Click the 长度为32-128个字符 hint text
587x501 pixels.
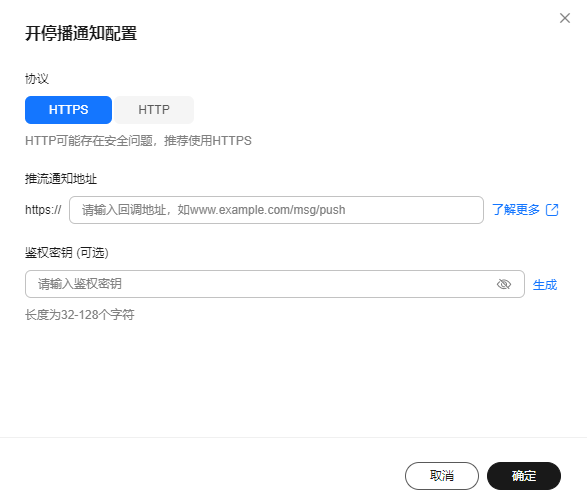tap(79, 315)
